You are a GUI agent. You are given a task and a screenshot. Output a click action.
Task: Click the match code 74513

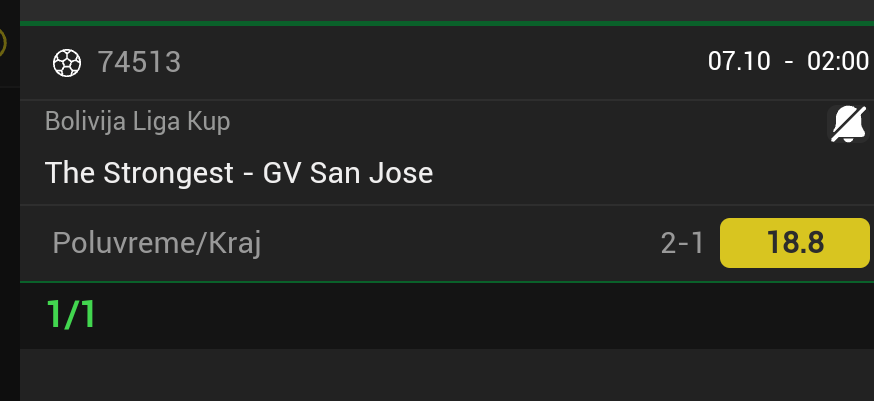click(139, 63)
